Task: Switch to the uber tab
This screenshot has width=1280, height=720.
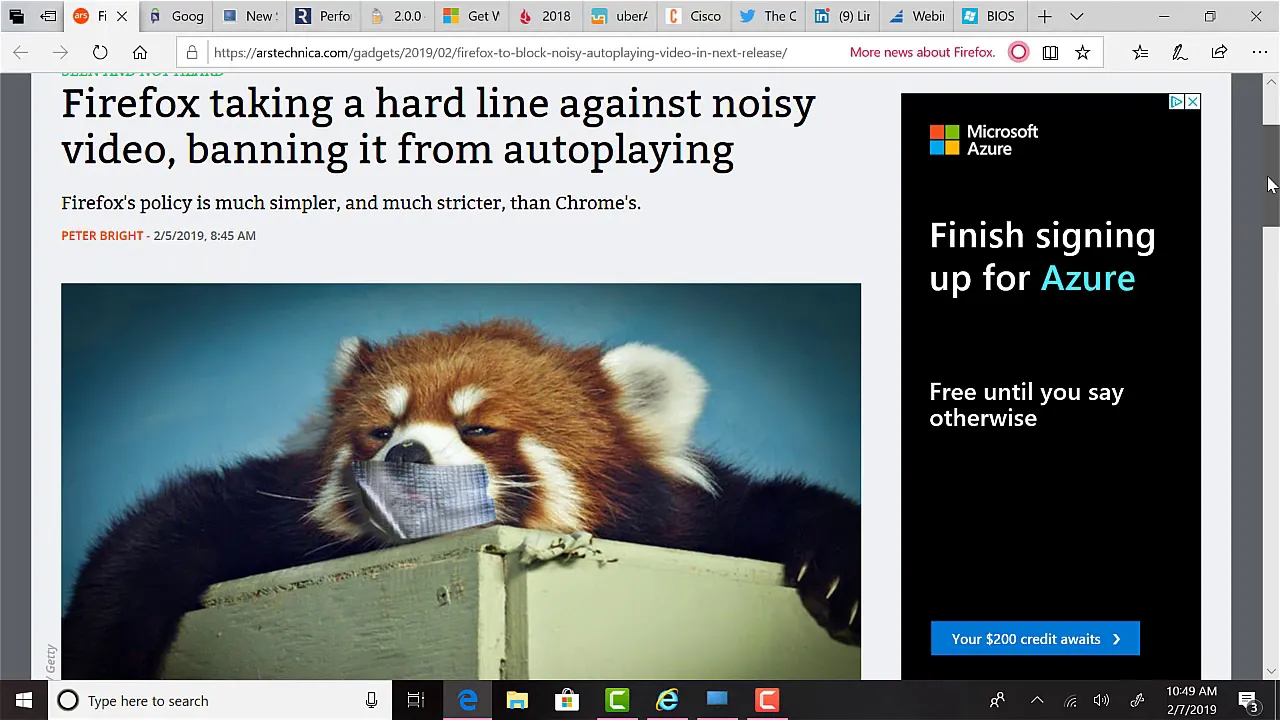Action: (620, 16)
